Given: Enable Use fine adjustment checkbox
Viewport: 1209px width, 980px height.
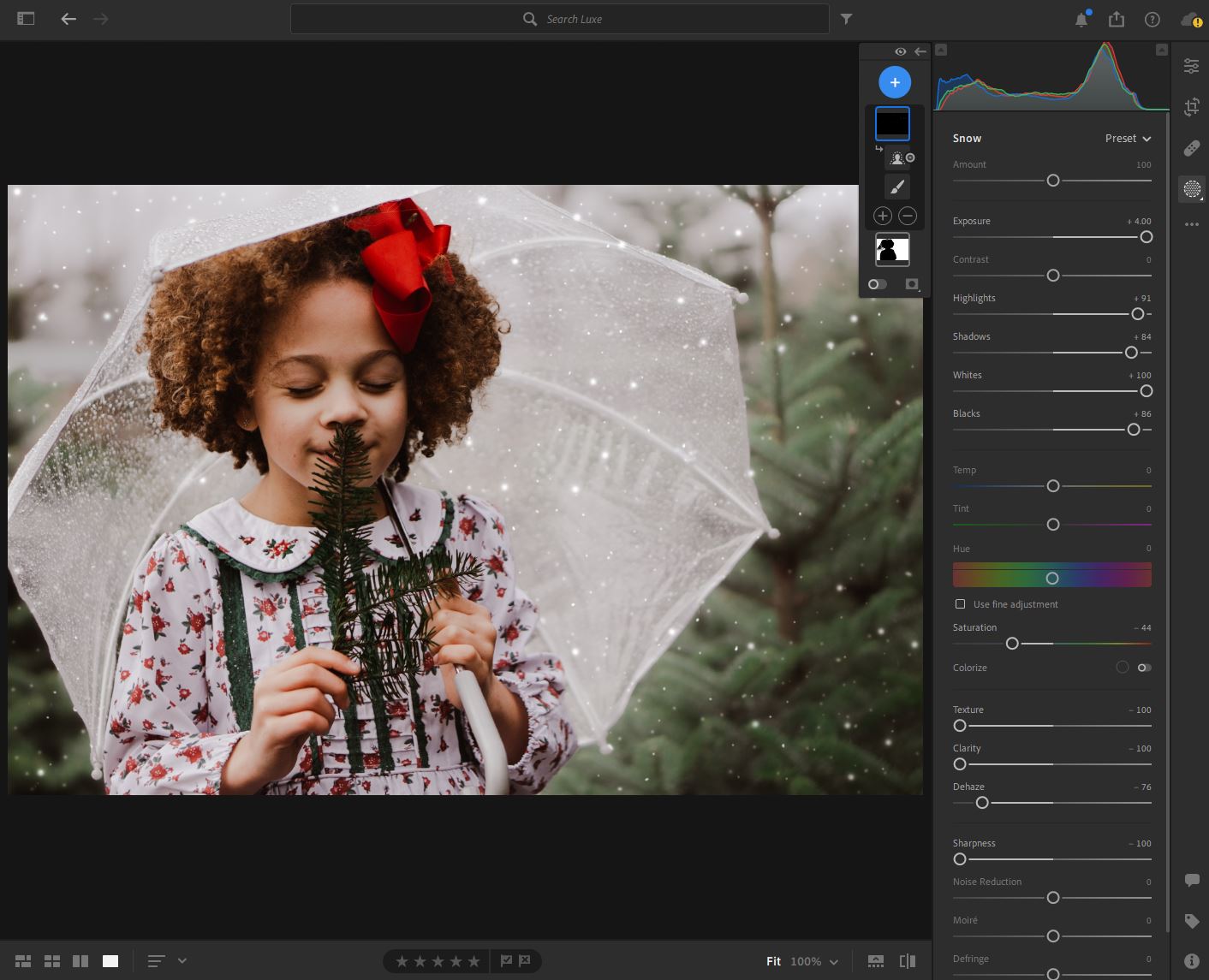Looking at the screenshot, I should click(x=960, y=604).
